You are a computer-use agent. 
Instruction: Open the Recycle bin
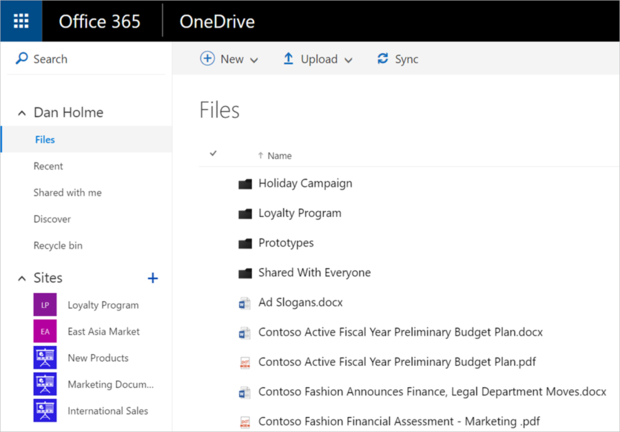pos(58,245)
